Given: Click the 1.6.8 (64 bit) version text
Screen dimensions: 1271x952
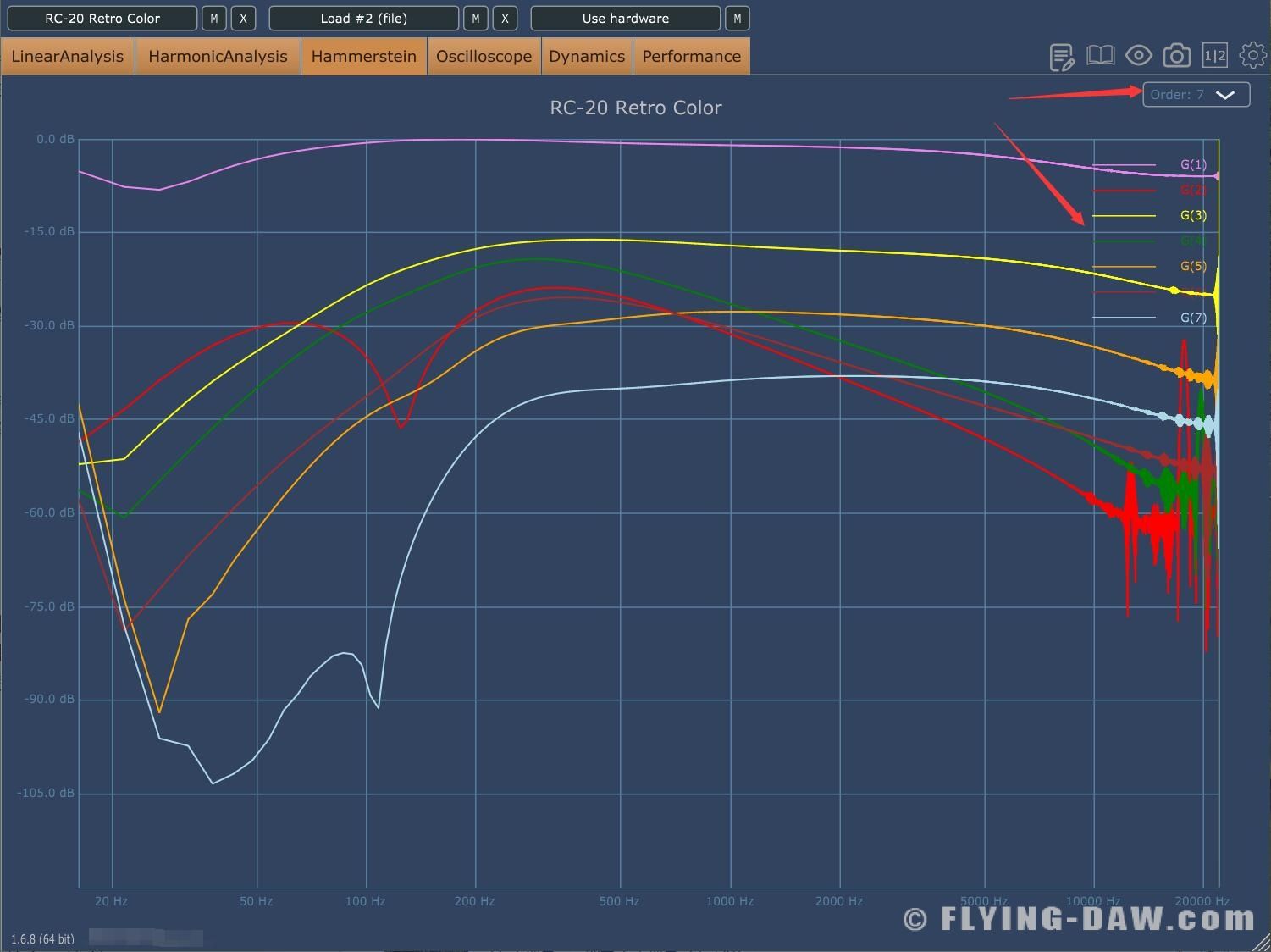Looking at the screenshot, I should [x=42, y=938].
